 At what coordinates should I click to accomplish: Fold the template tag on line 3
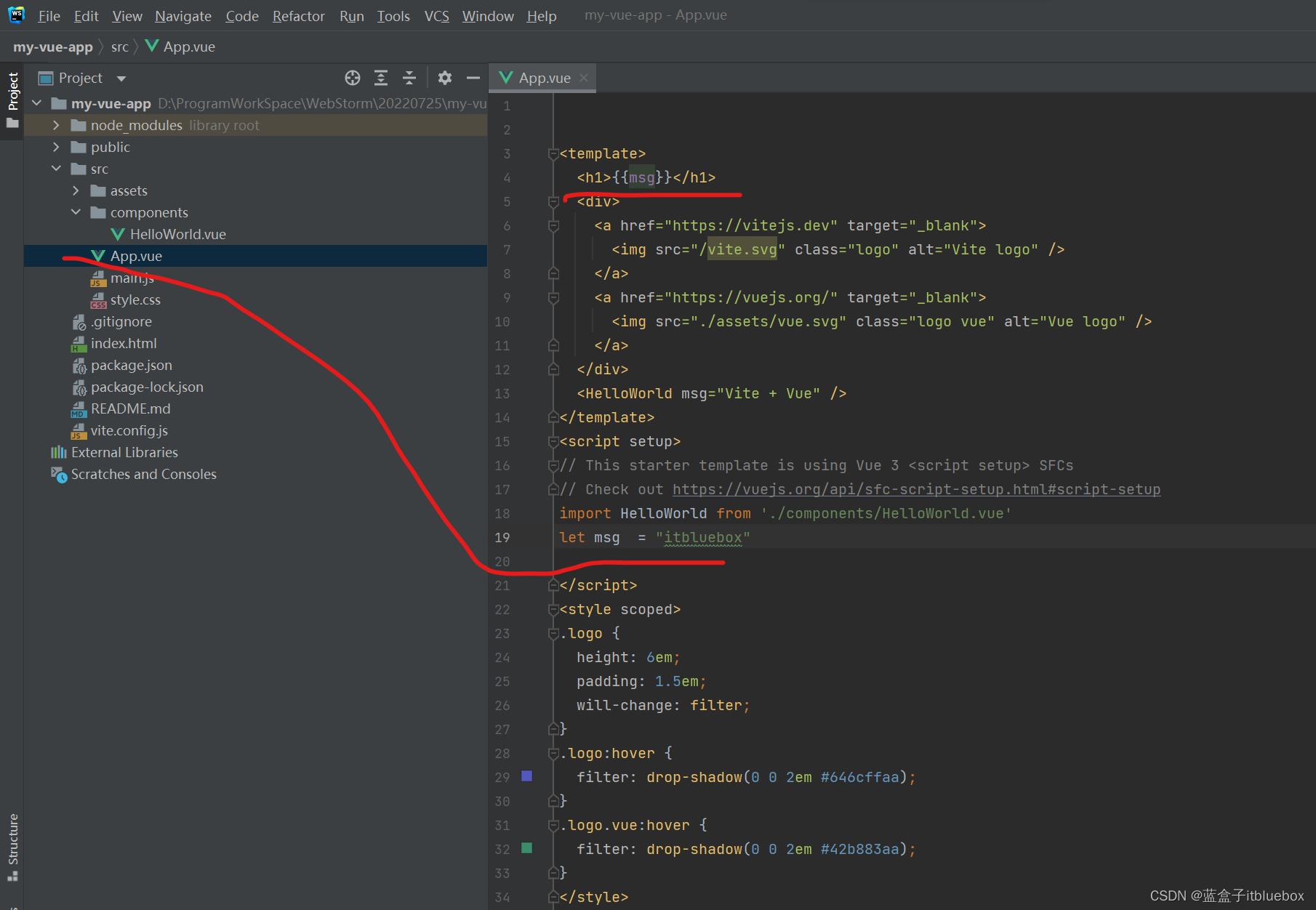coord(553,154)
